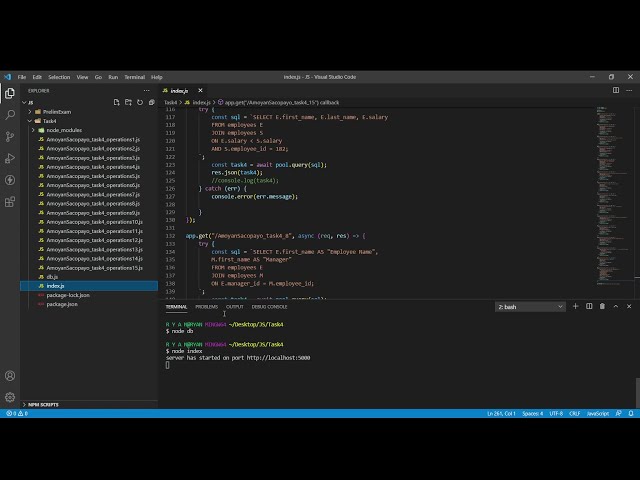
Task: Click UTF-8 encoding in status bar
Action: tap(556, 413)
